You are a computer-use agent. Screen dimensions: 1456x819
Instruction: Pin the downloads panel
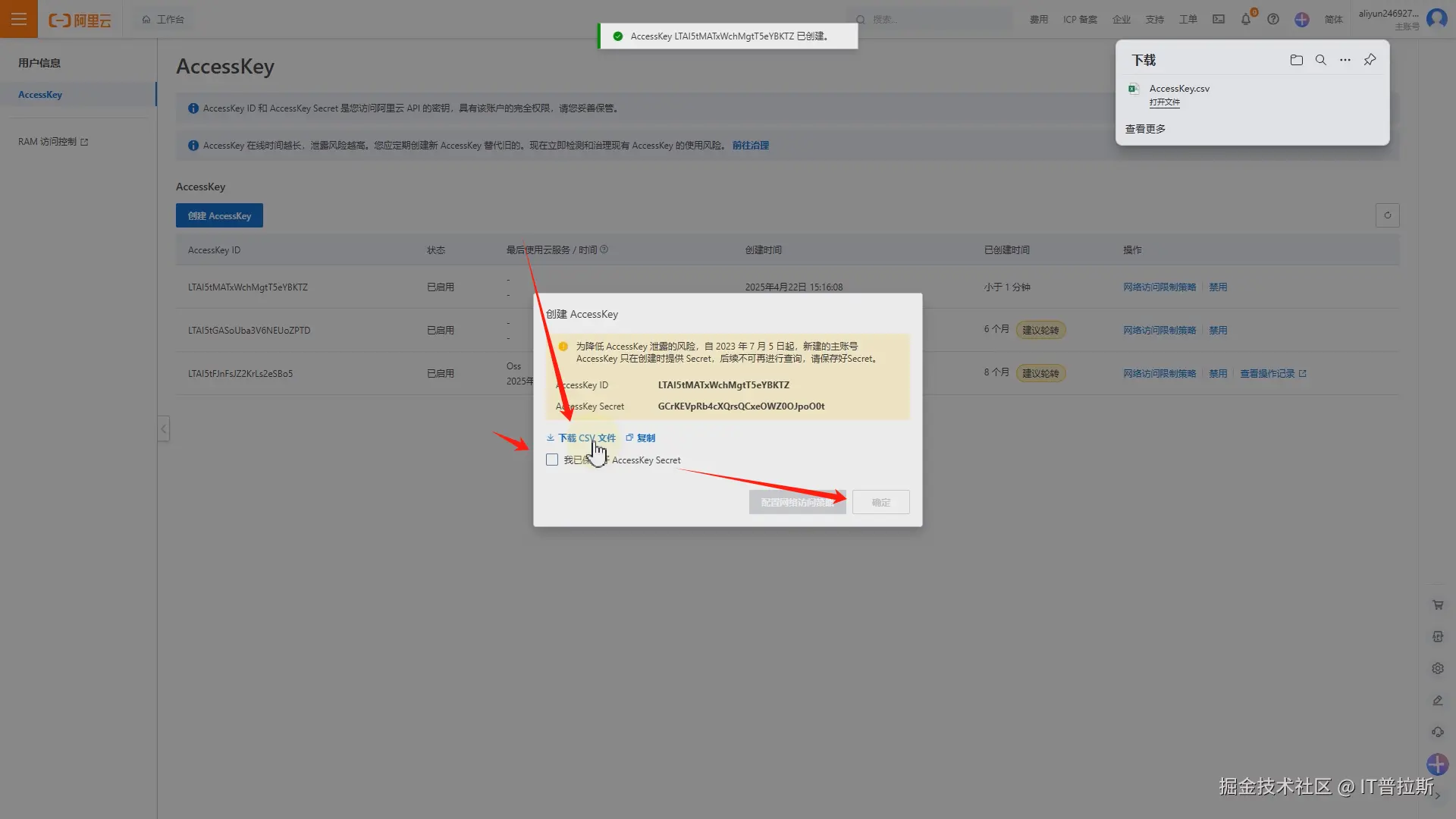(1370, 60)
